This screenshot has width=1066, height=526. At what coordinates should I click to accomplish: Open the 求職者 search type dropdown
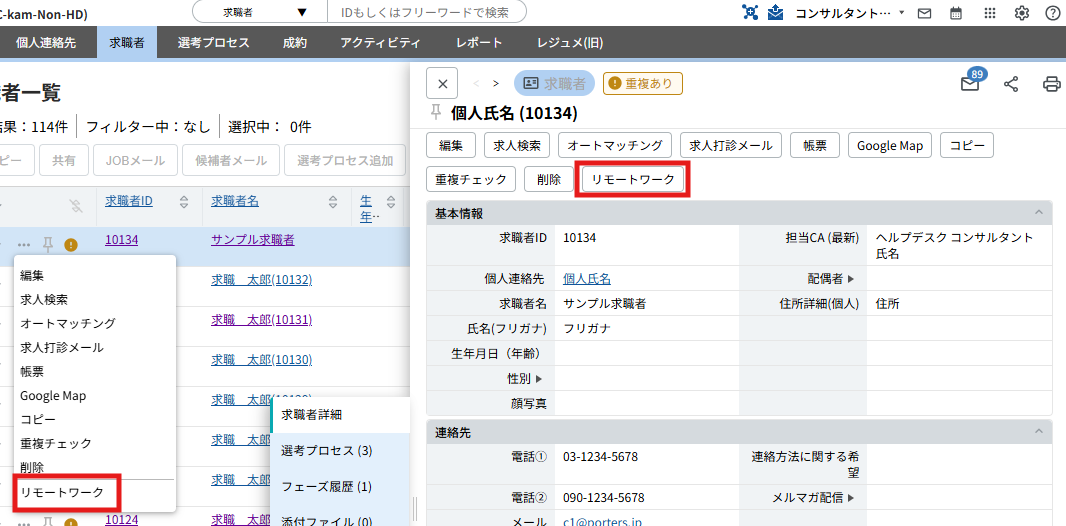[259, 12]
